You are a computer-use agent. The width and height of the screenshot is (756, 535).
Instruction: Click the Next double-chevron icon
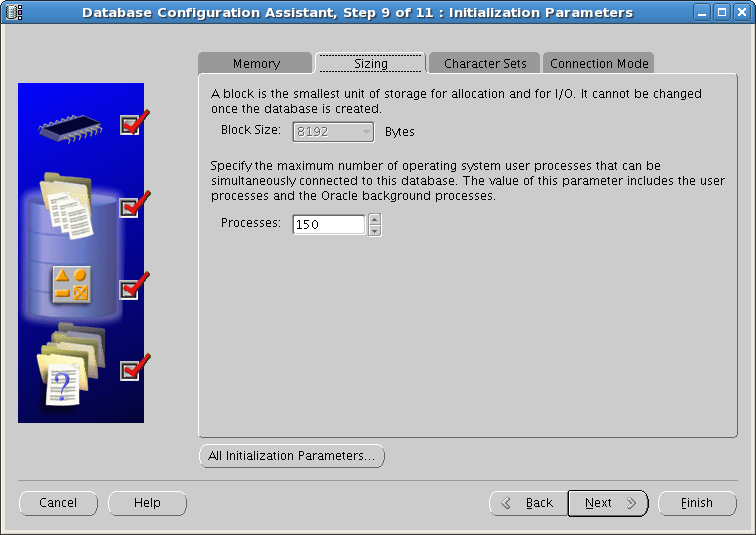coord(631,503)
